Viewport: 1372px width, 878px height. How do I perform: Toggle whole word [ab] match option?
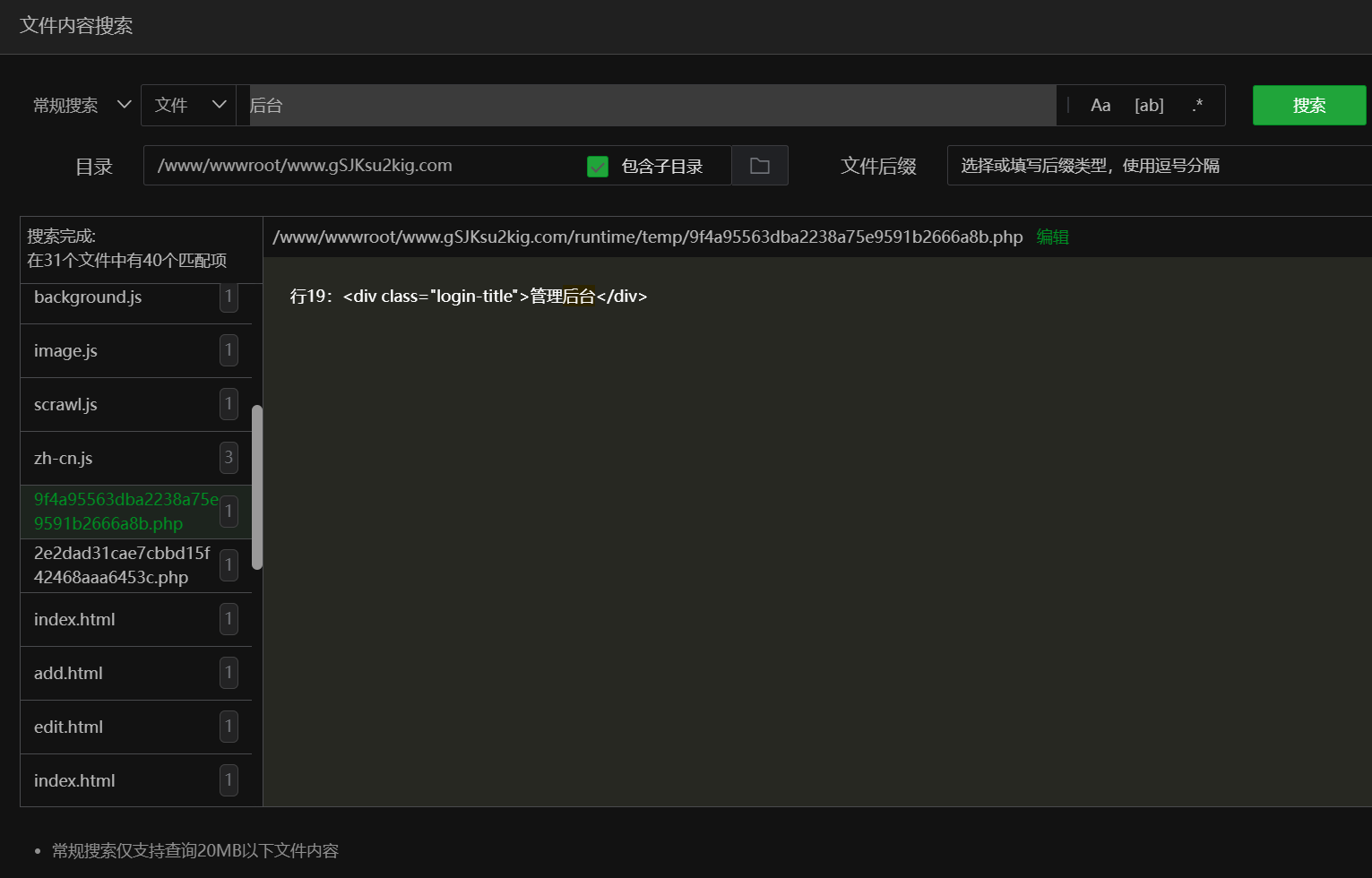click(1148, 106)
